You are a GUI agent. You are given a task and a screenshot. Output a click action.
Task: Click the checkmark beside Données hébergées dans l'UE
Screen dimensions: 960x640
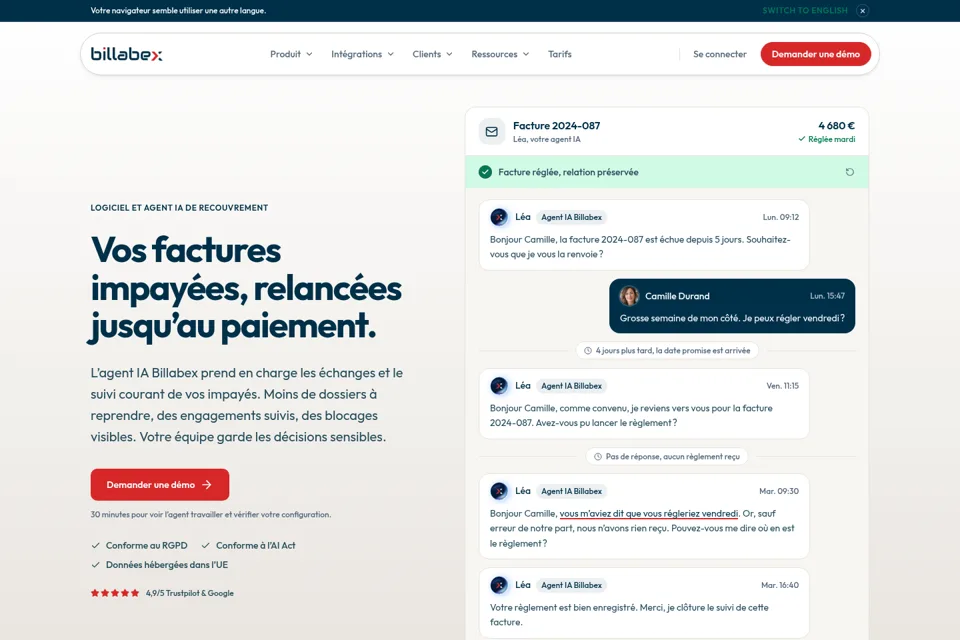[96, 565]
